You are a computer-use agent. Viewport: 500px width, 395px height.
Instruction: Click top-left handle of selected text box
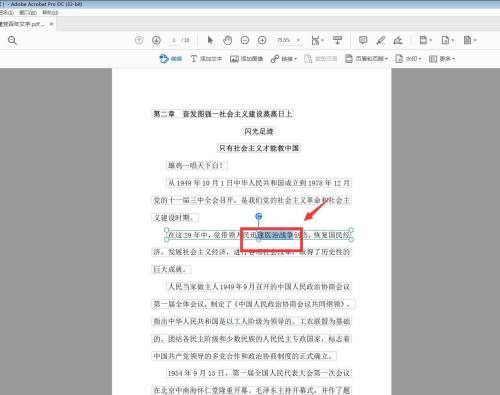tap(167, 230)
